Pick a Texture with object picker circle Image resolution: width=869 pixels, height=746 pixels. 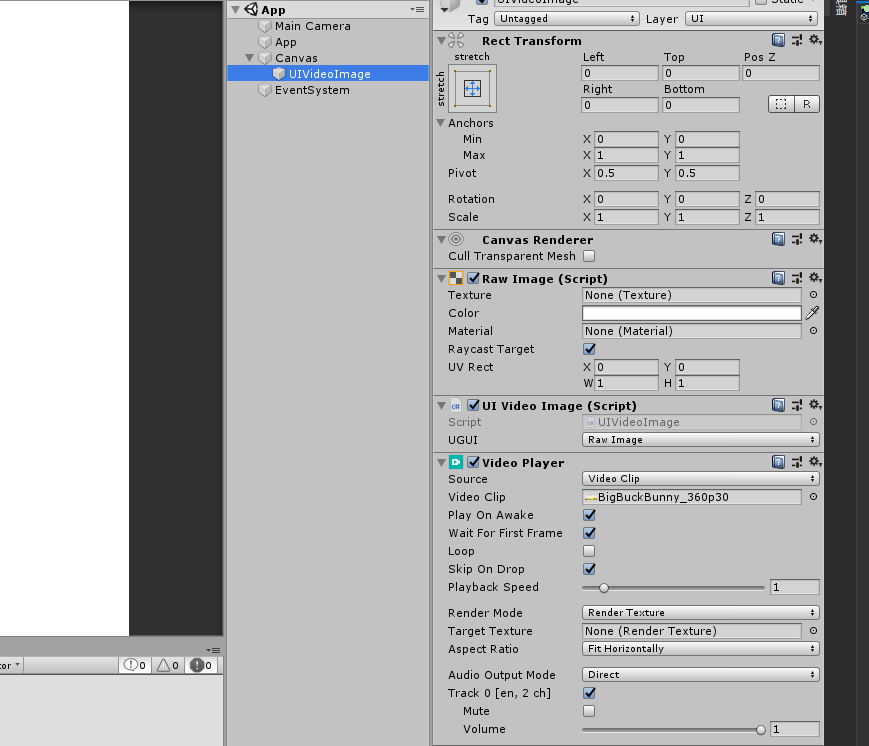(813, 295)
